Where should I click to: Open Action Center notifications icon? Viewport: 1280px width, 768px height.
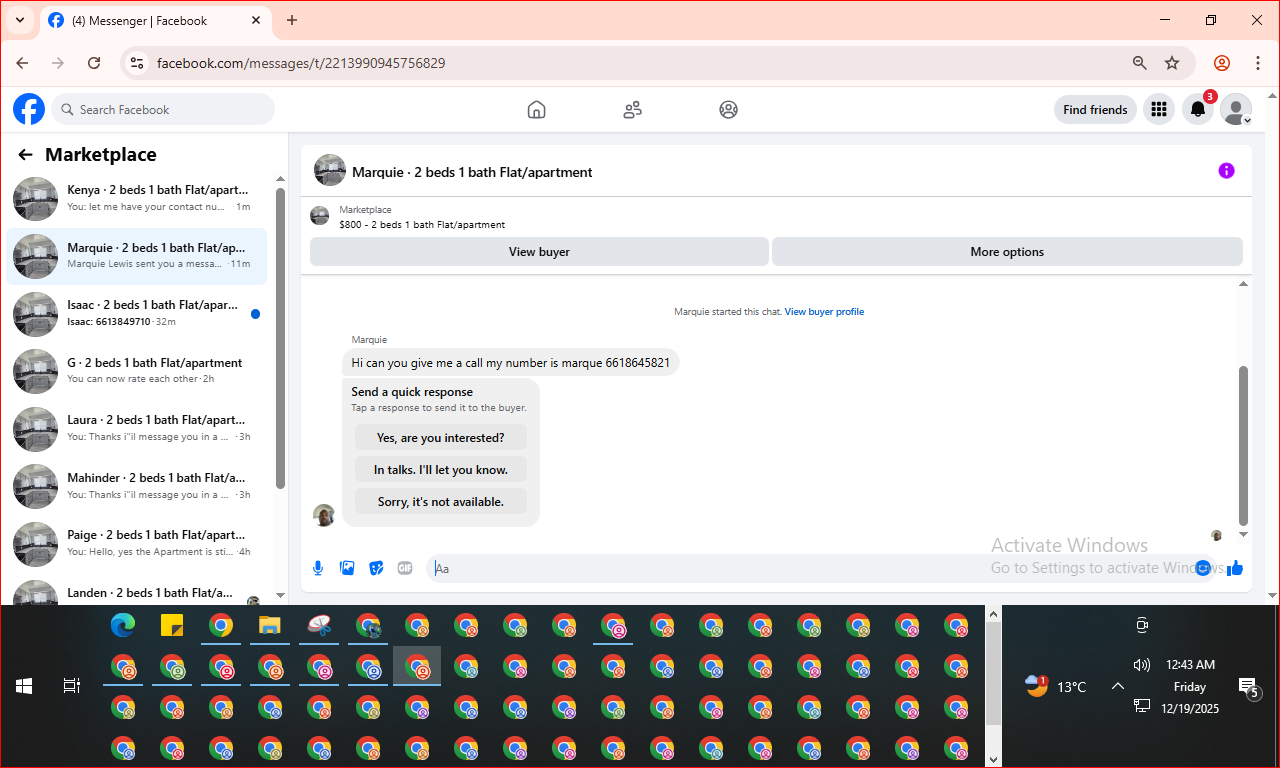point(1249,687)
